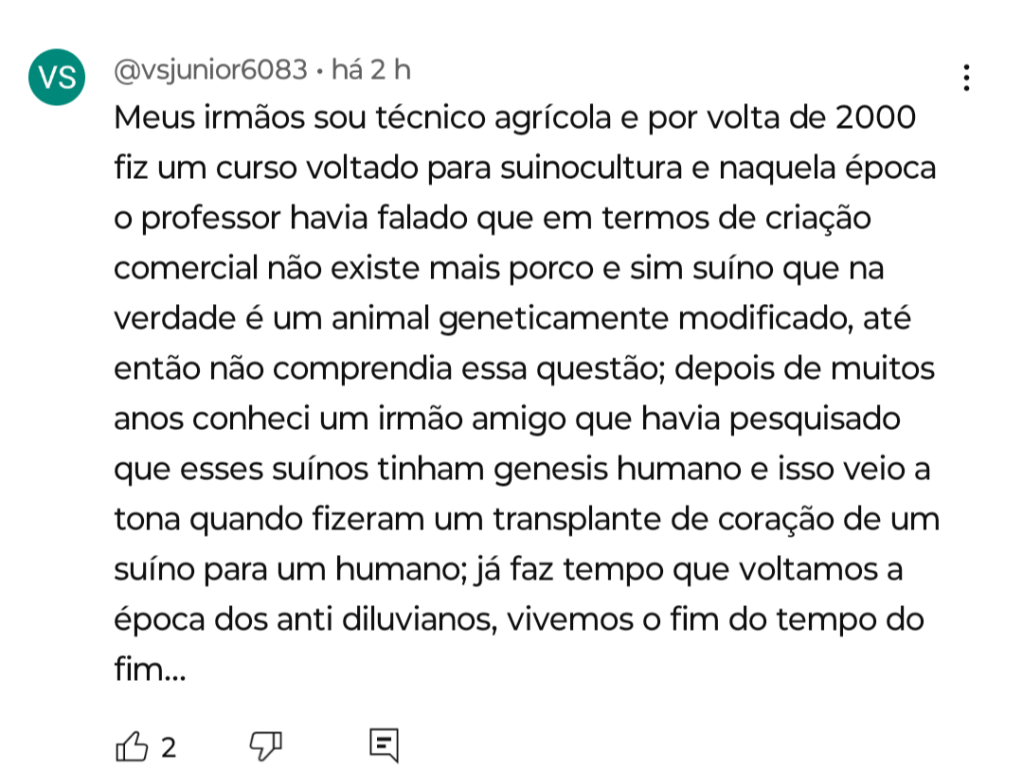Screen dimensions: 1023x768
Task: Click the final 'fim...' line of the comment
Action: (x=150, y=669)
